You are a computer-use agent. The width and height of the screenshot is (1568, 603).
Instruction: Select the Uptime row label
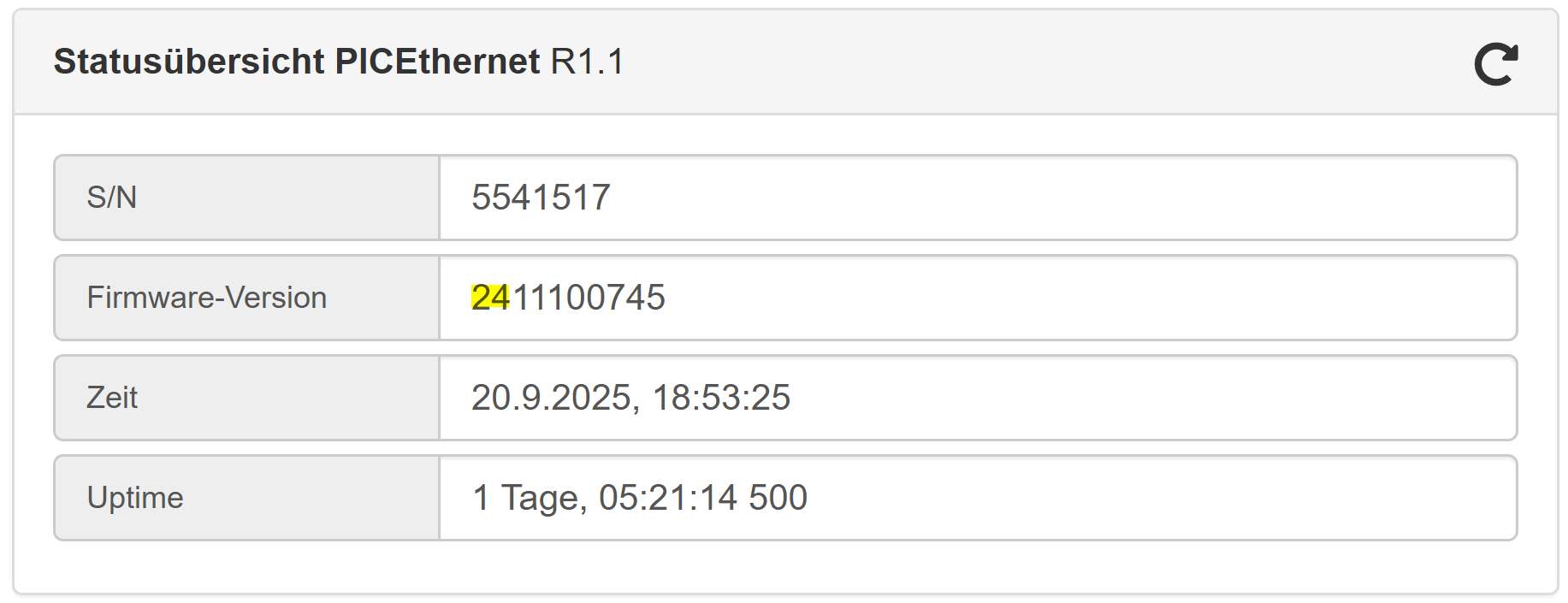[x=135, y=498]
